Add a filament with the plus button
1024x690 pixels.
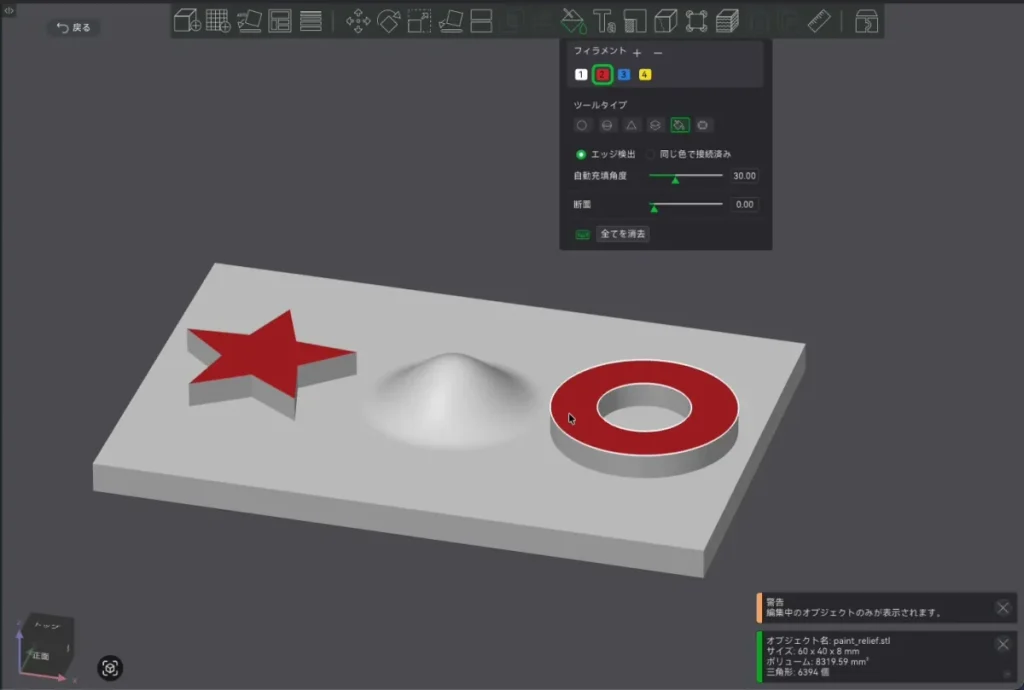[x=637, y=52]
